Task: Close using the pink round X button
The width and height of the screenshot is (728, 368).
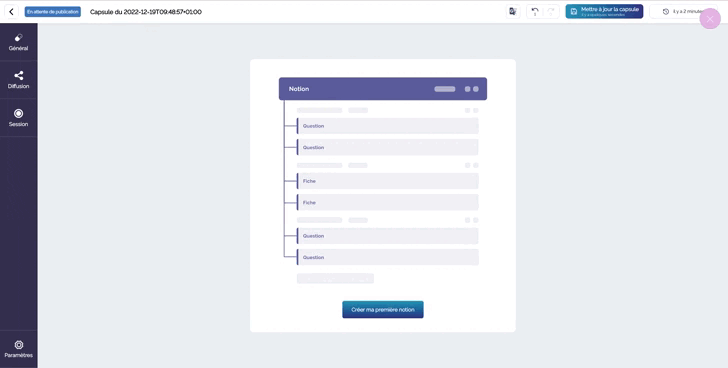Action: (709, 19)
